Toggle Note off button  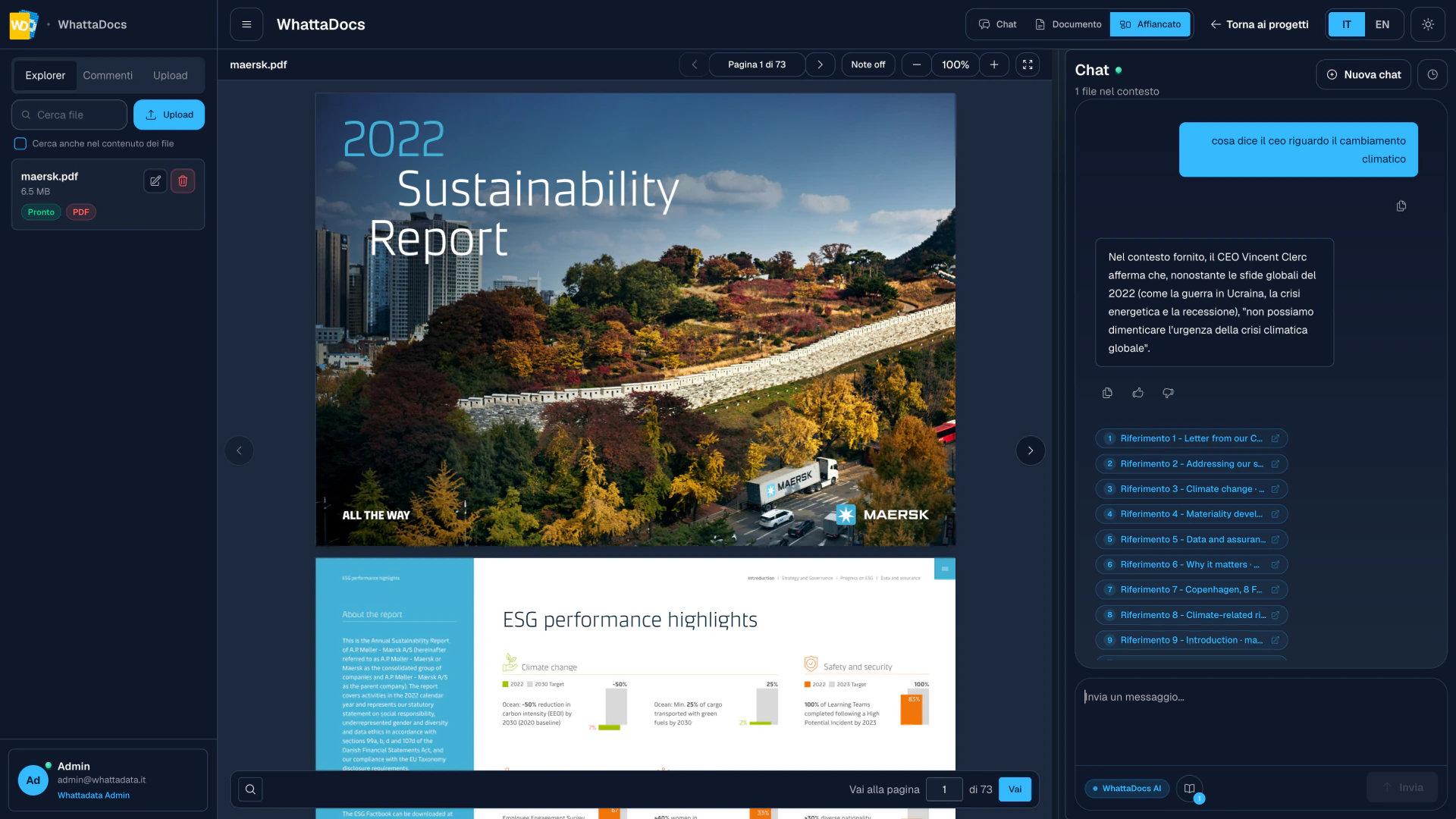pos(868,64)
